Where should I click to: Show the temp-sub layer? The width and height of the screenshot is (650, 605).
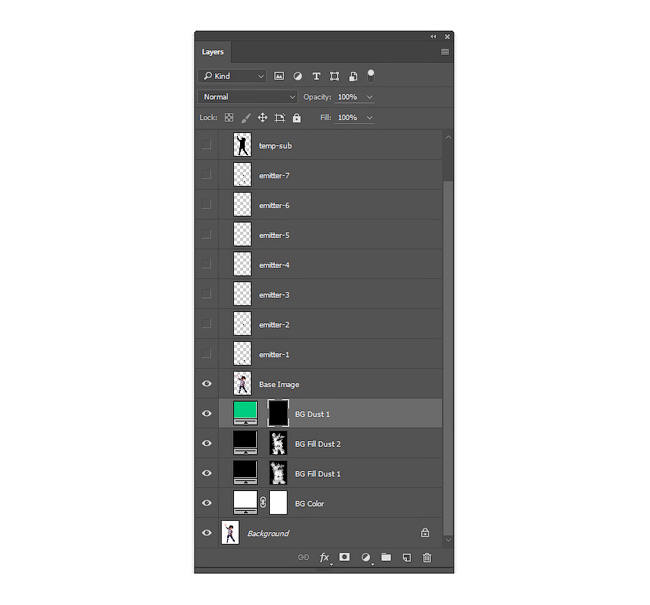(206, 145)
